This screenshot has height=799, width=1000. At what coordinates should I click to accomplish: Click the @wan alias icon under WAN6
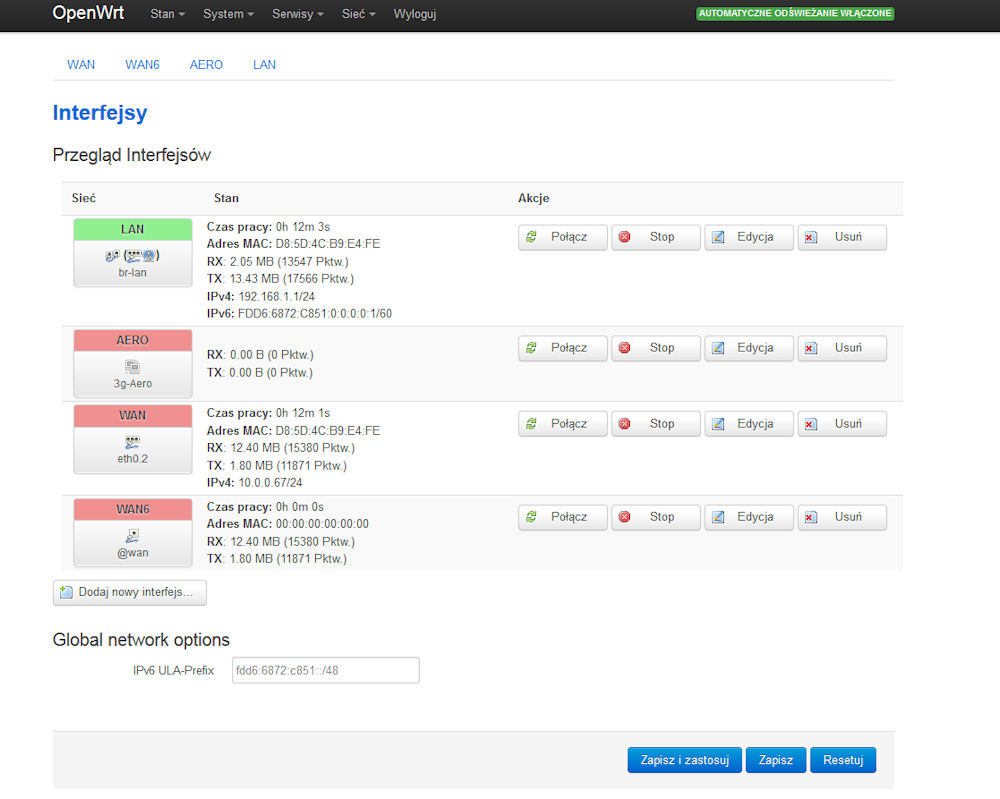click(x=132, y=536)
